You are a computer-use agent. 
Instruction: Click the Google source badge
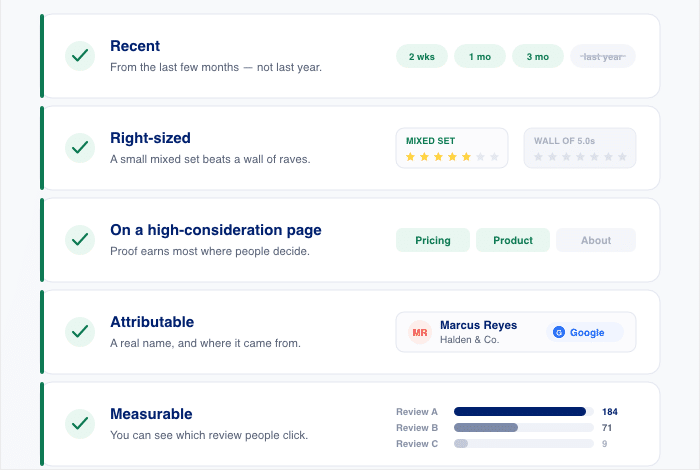tap(585, 332)
